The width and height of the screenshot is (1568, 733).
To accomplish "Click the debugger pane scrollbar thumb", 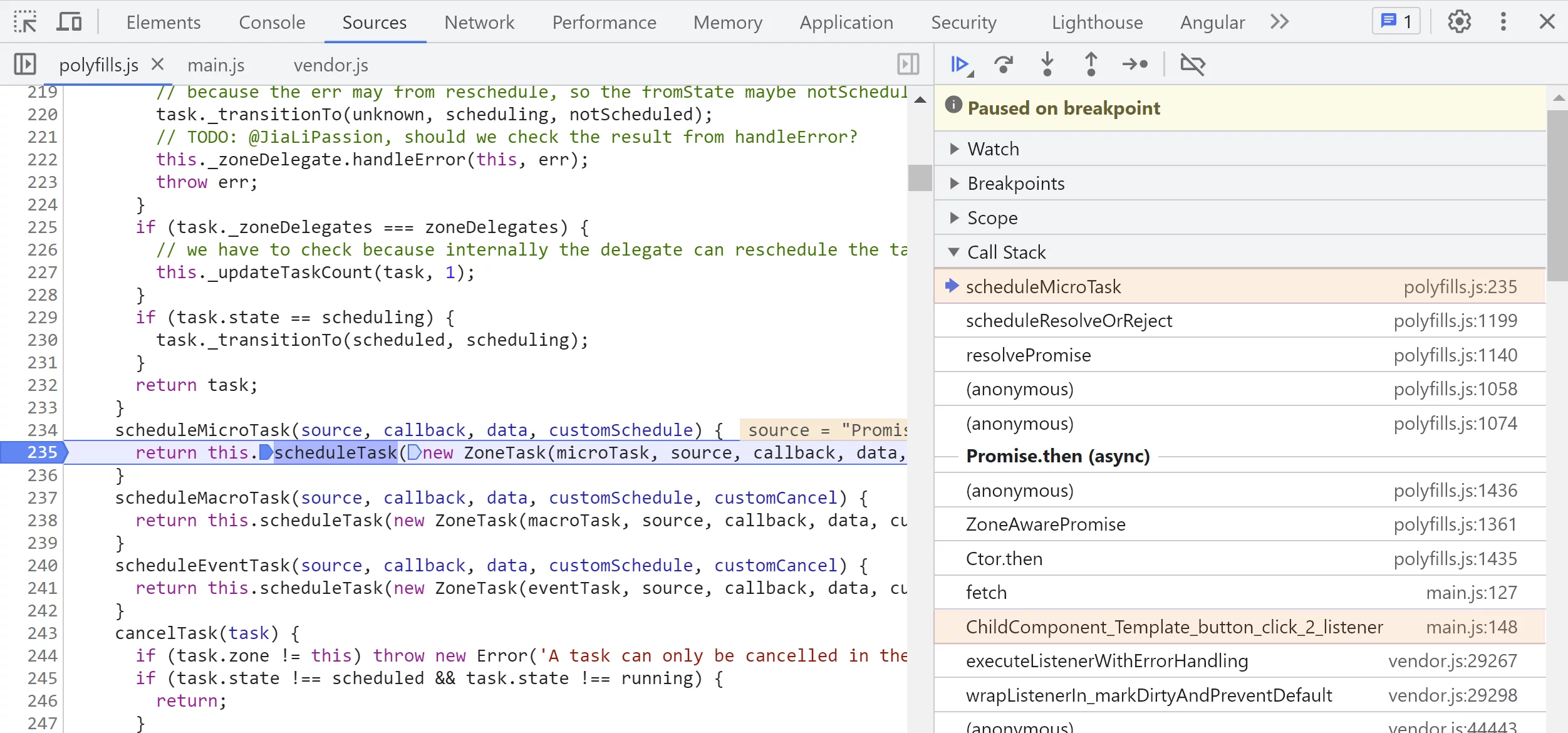I will pos(1557,195).
